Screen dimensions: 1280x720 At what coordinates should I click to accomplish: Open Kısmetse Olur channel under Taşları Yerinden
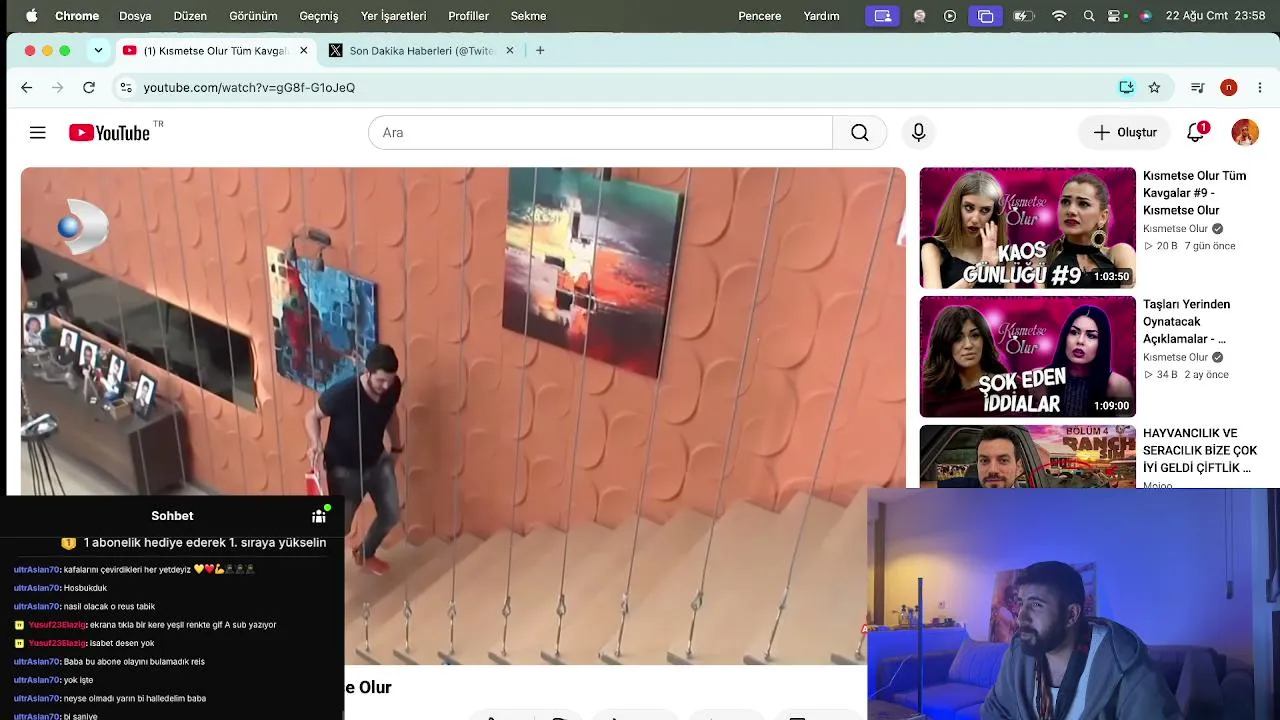click(1176, 357)
